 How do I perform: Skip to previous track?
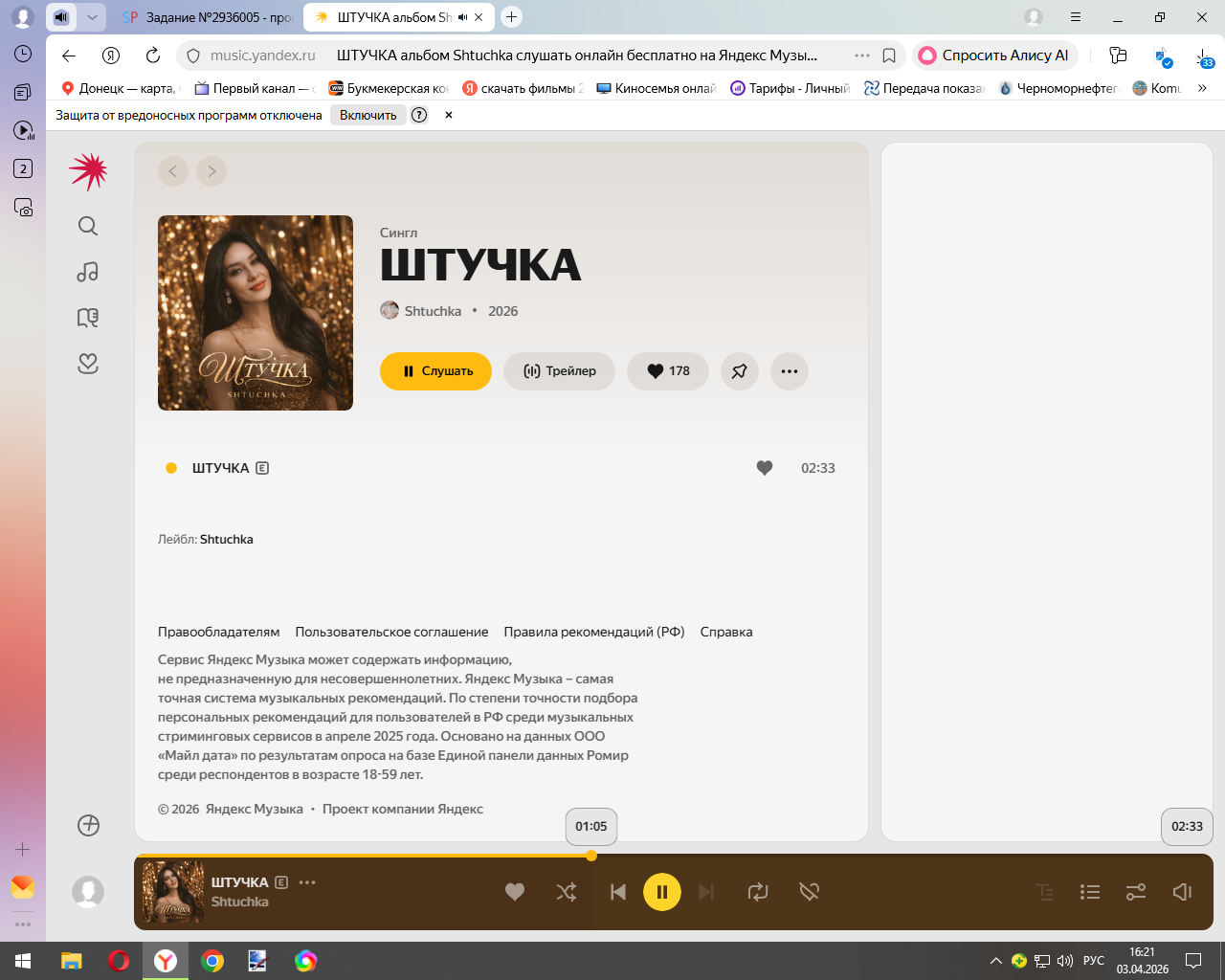coord(618,892)
